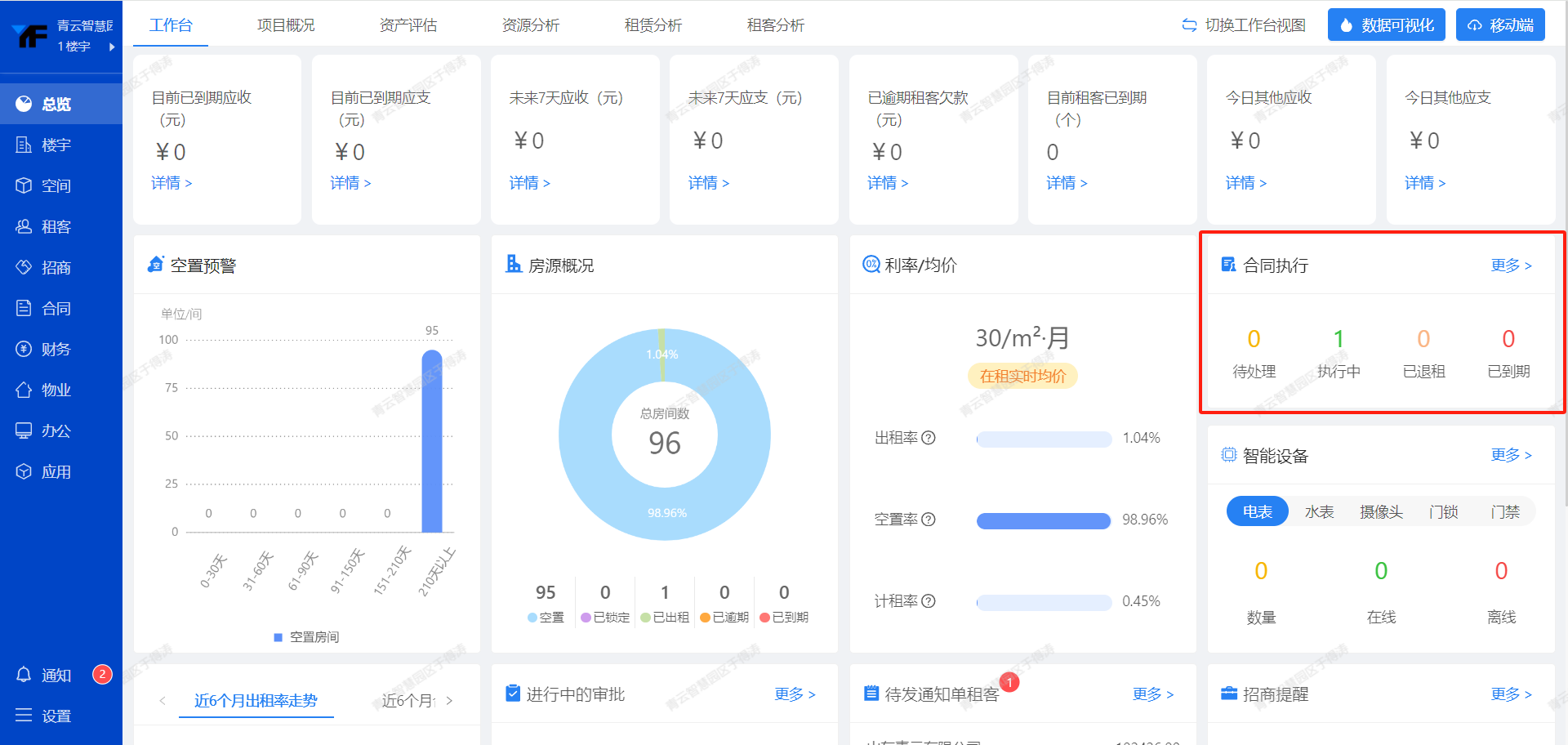The image size is (1568, 745).
Task: Open the 楼宇 building icon in sidebar
Action: [24, 145]
